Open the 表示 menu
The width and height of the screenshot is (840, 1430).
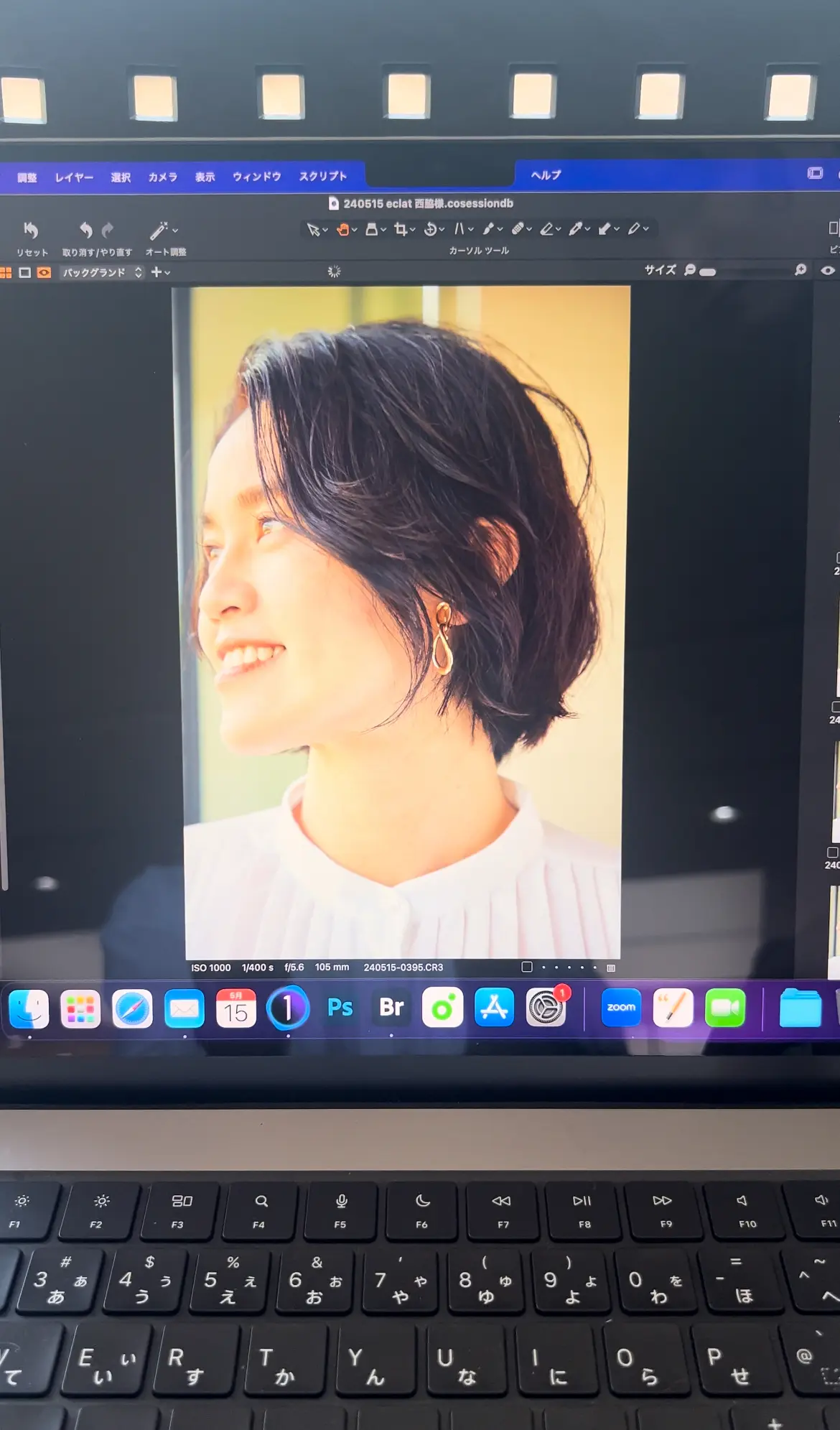(x=205, y=177)
